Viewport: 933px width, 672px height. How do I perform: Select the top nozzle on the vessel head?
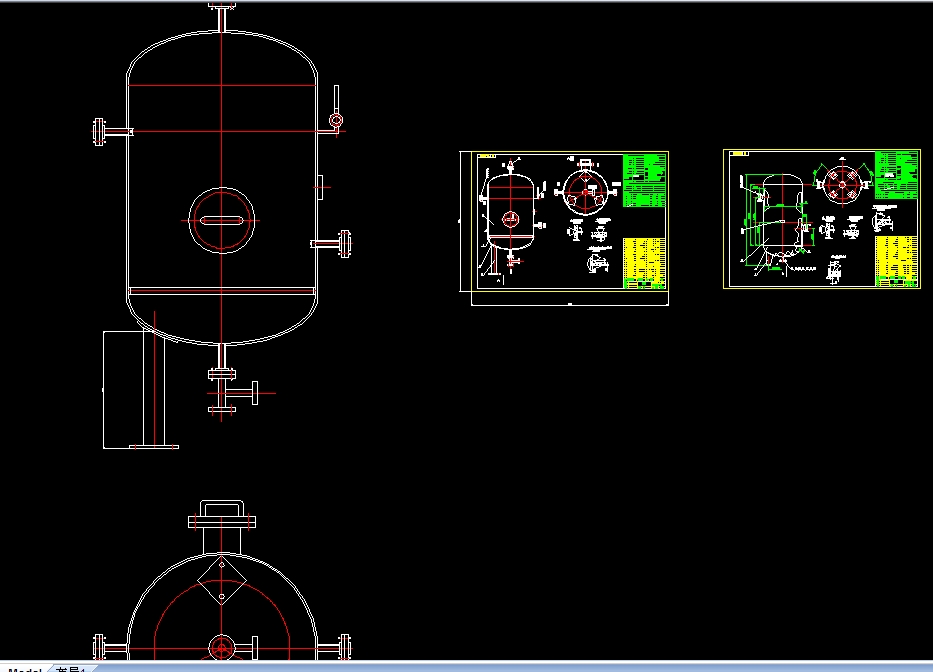pos(221,15)
